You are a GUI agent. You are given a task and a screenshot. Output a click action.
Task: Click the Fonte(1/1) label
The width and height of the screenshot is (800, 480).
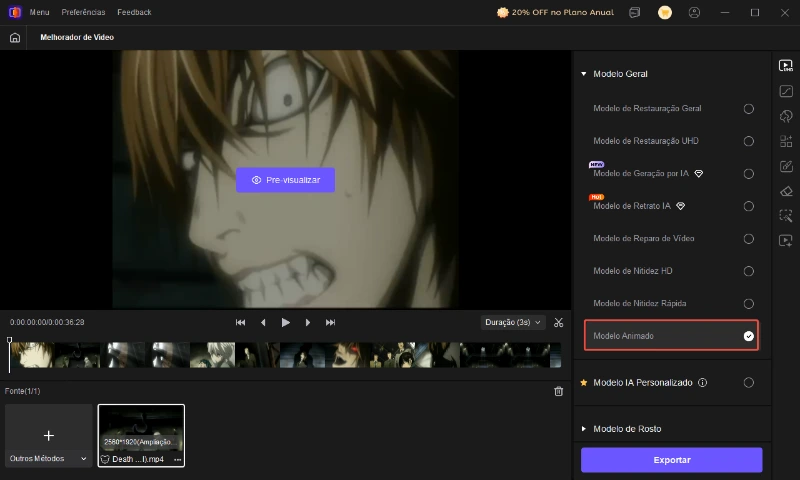tap(22, 391)
